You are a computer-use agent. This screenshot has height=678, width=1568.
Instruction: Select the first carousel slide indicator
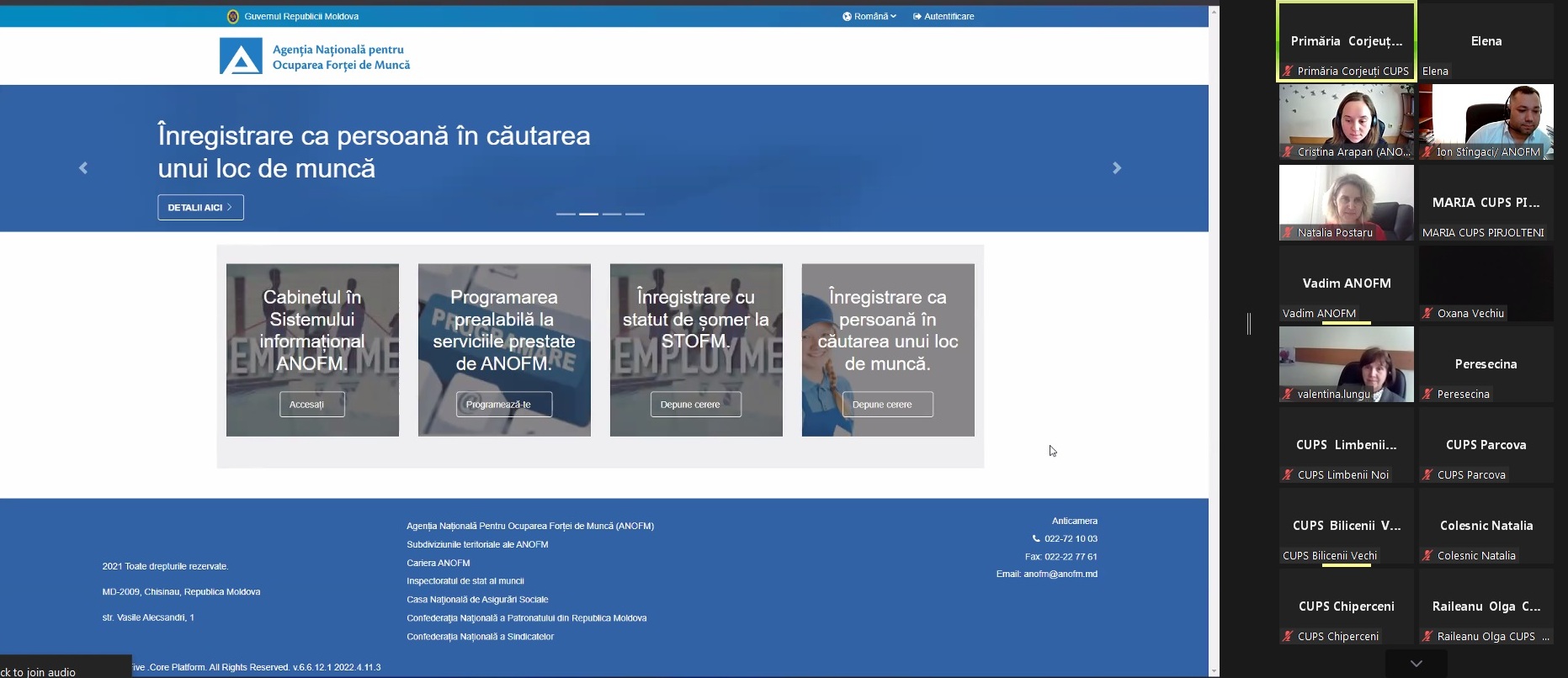(x=566, y=215)
